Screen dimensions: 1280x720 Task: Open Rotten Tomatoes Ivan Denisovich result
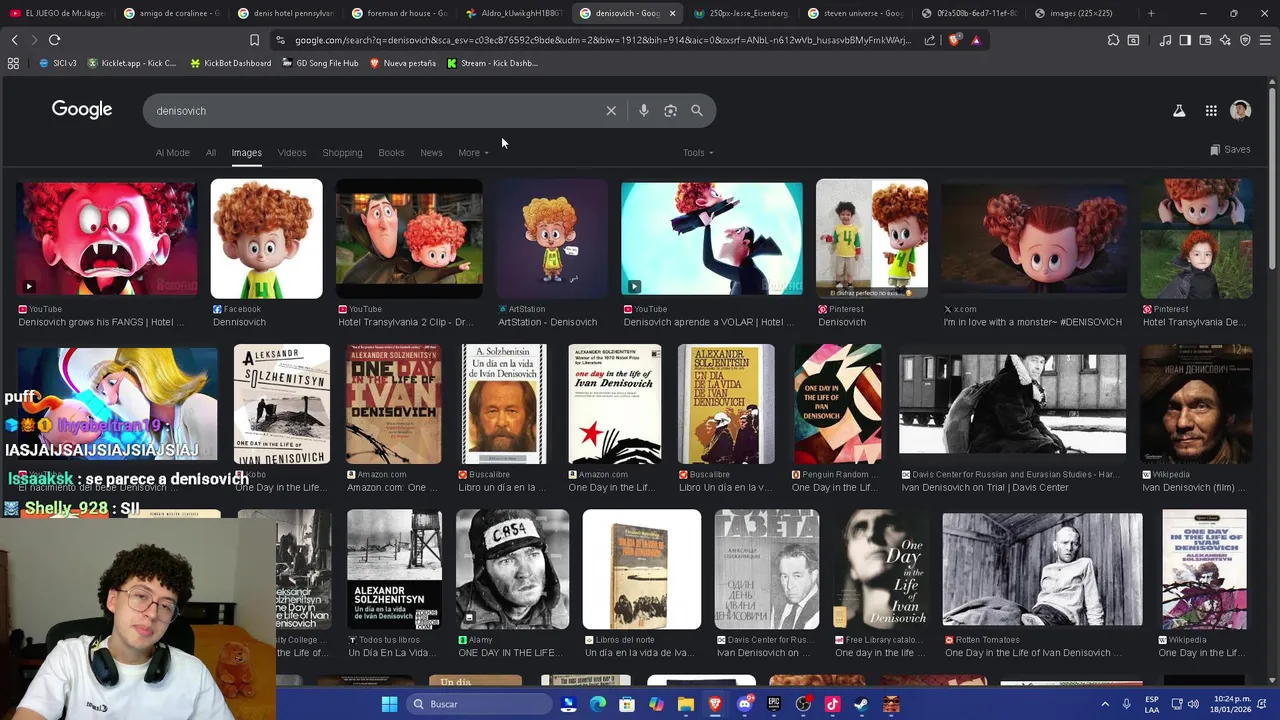coord(1042,570)
